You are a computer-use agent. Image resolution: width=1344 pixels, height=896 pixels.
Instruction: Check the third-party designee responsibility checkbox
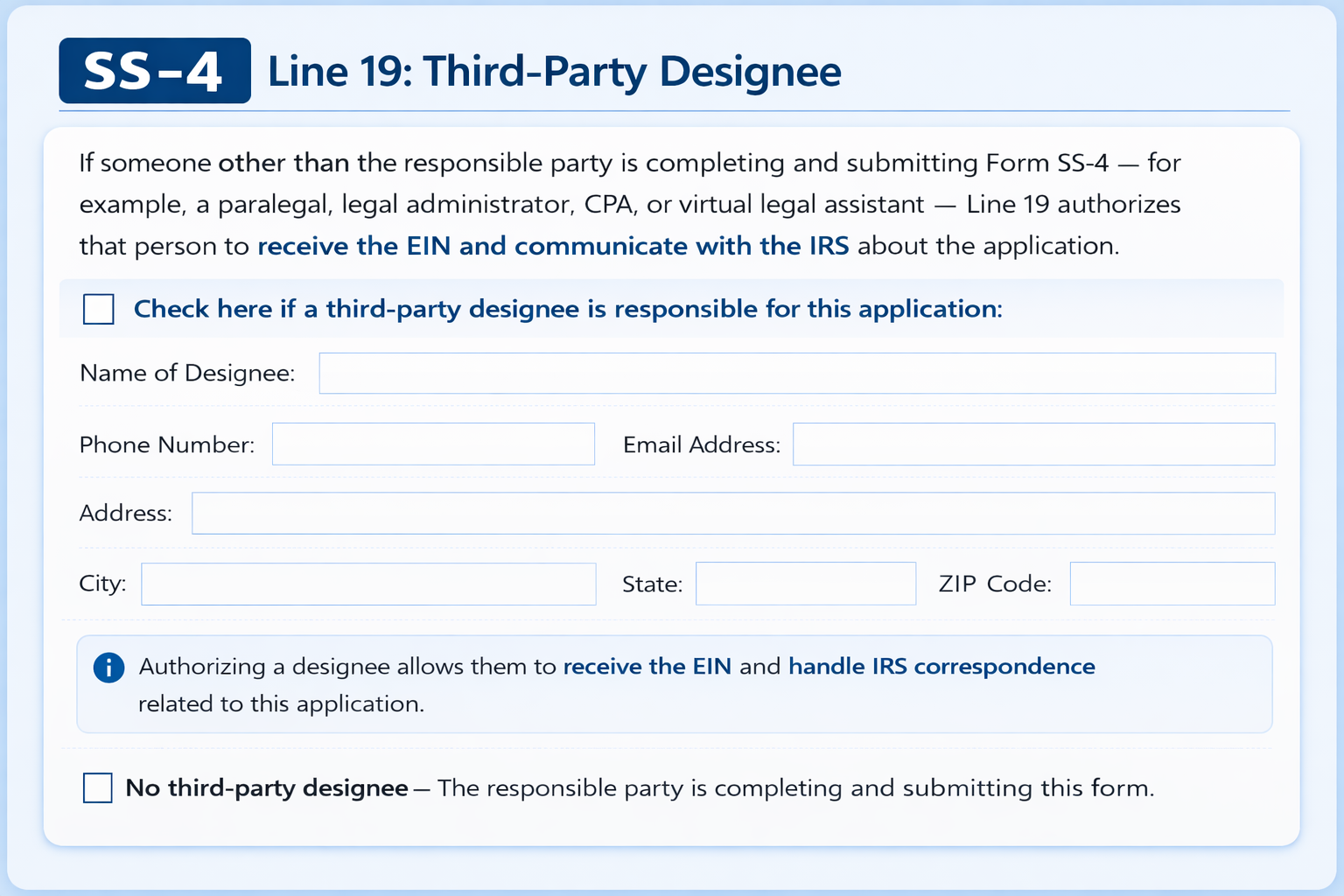(x=98, y=309)
